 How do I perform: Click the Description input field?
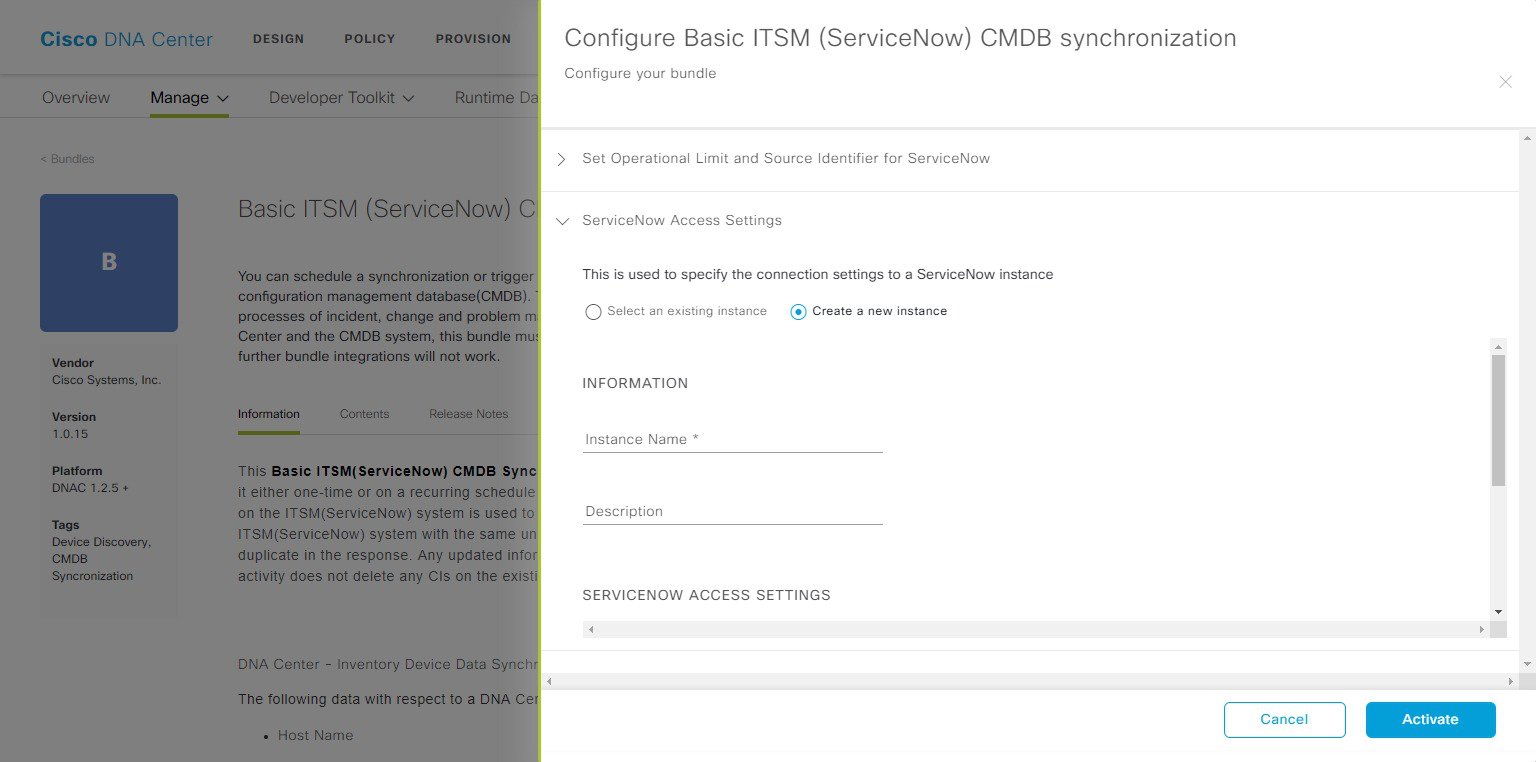tap(732, 511)
